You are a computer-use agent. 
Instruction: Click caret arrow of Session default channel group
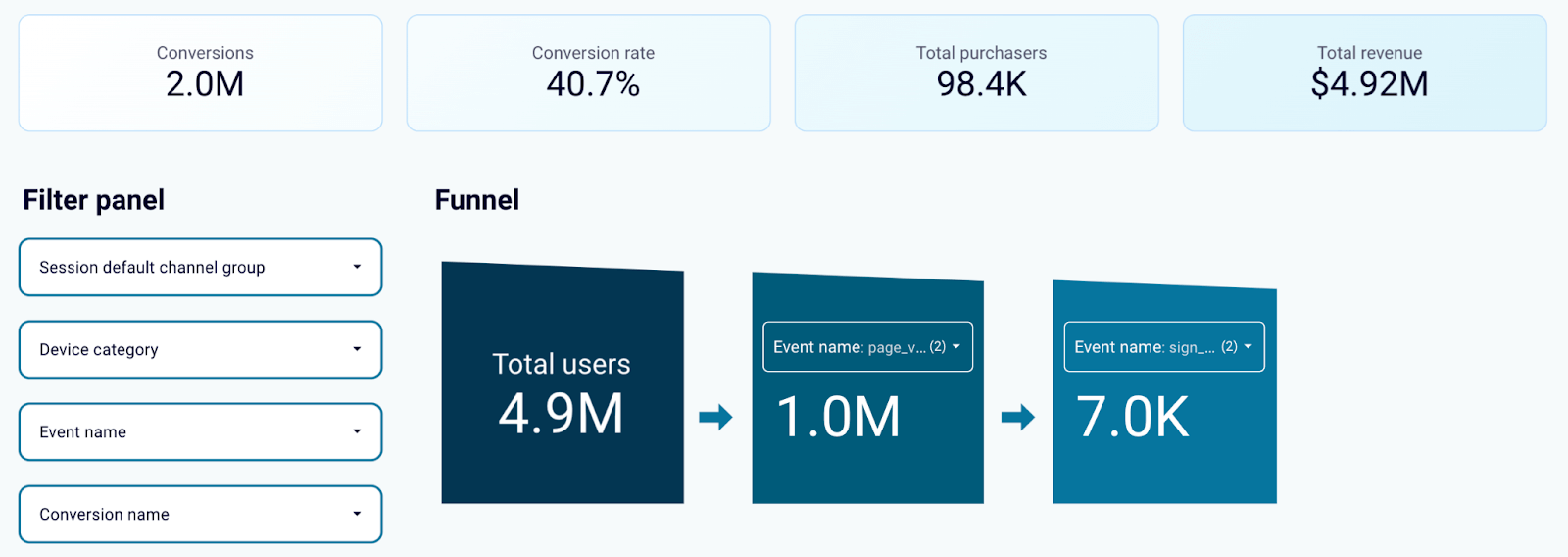click(x=357, y=267)
